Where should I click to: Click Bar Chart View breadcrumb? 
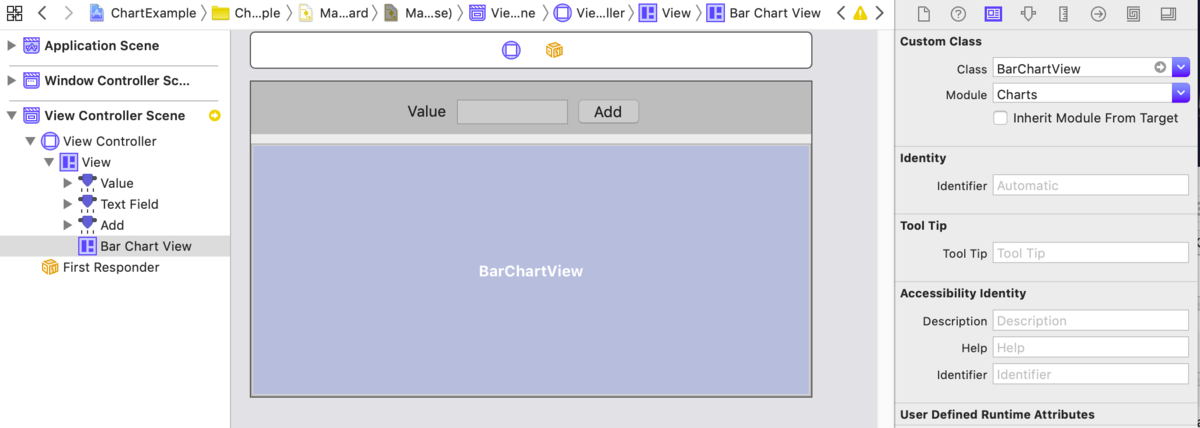point(764,13)
